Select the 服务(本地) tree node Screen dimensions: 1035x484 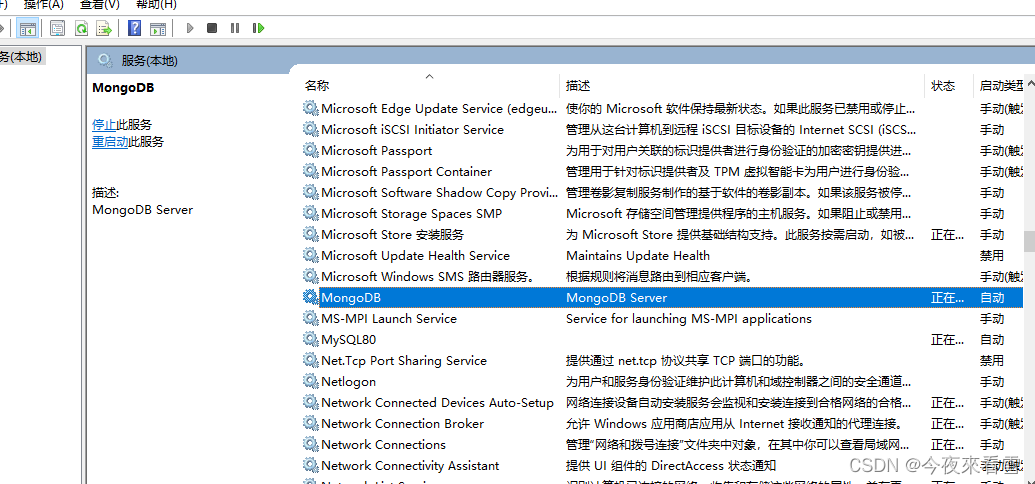pos(20,57)
